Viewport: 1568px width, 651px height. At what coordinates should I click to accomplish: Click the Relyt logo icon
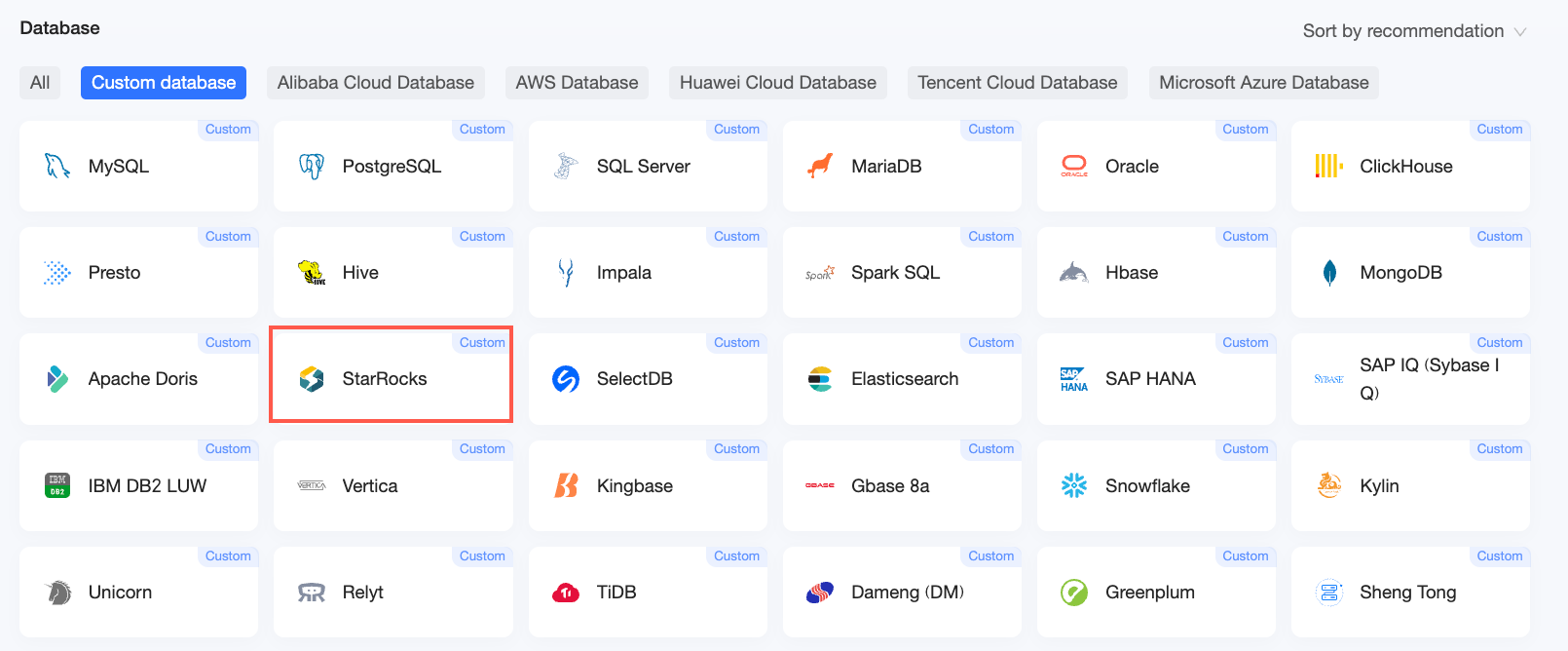click(x=312, y=593)
